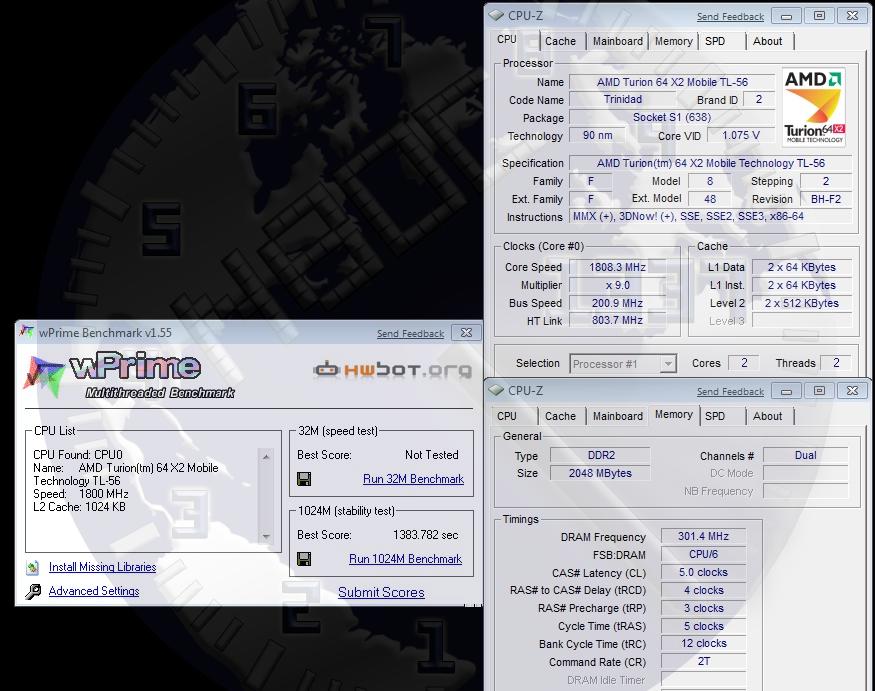Switch to Cache tab in lower CPU-Z window

click(x=560, y=416)
